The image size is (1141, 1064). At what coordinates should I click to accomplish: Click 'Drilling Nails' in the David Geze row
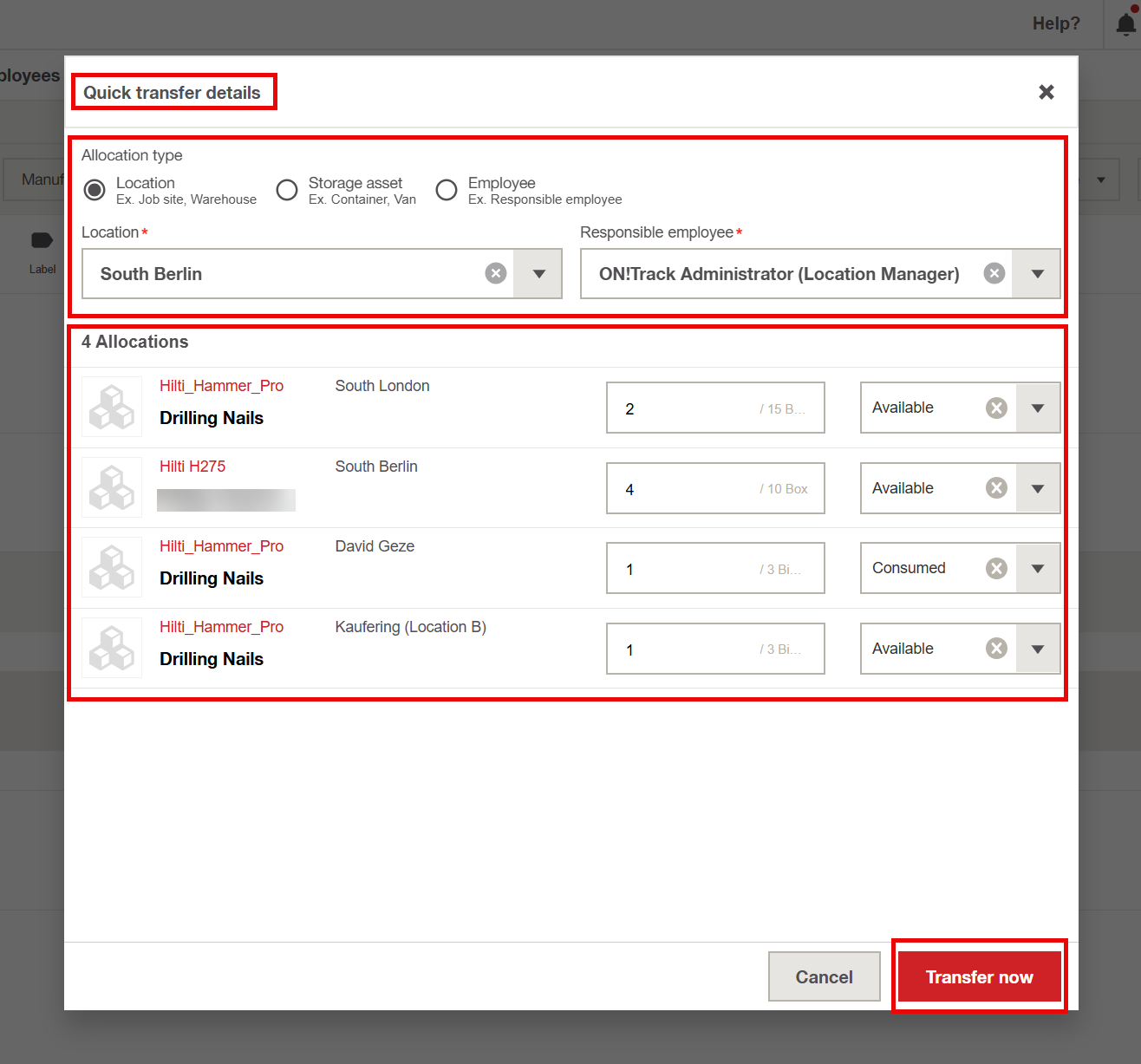click(212, 578)
